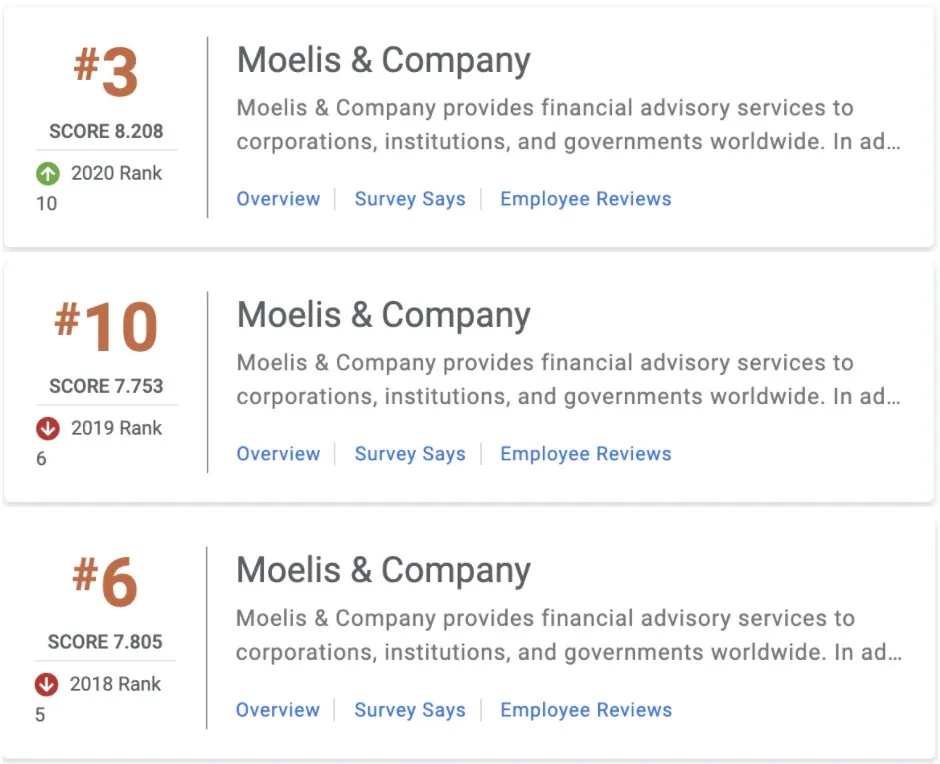Open Survey Says in the #10 card
This screenshot has height=764, width=940.
410,454
